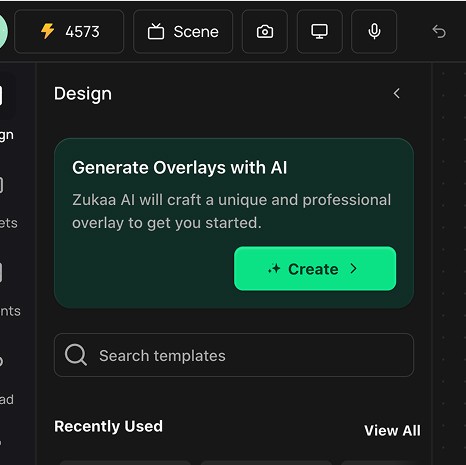Screen dimensions: 466x465
Task: Click the Design panel title
Action: [83, 94]
